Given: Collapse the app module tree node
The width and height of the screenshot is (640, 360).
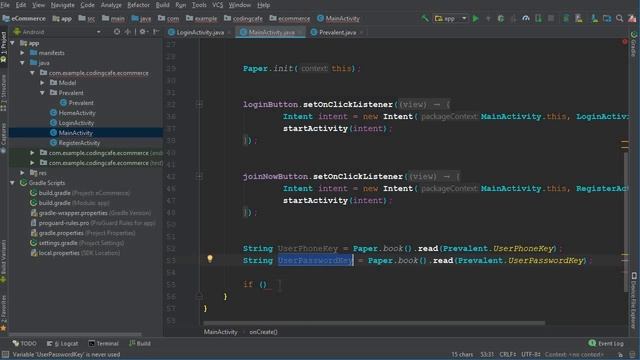Looking at the screenshot, I should coord(13,43).
